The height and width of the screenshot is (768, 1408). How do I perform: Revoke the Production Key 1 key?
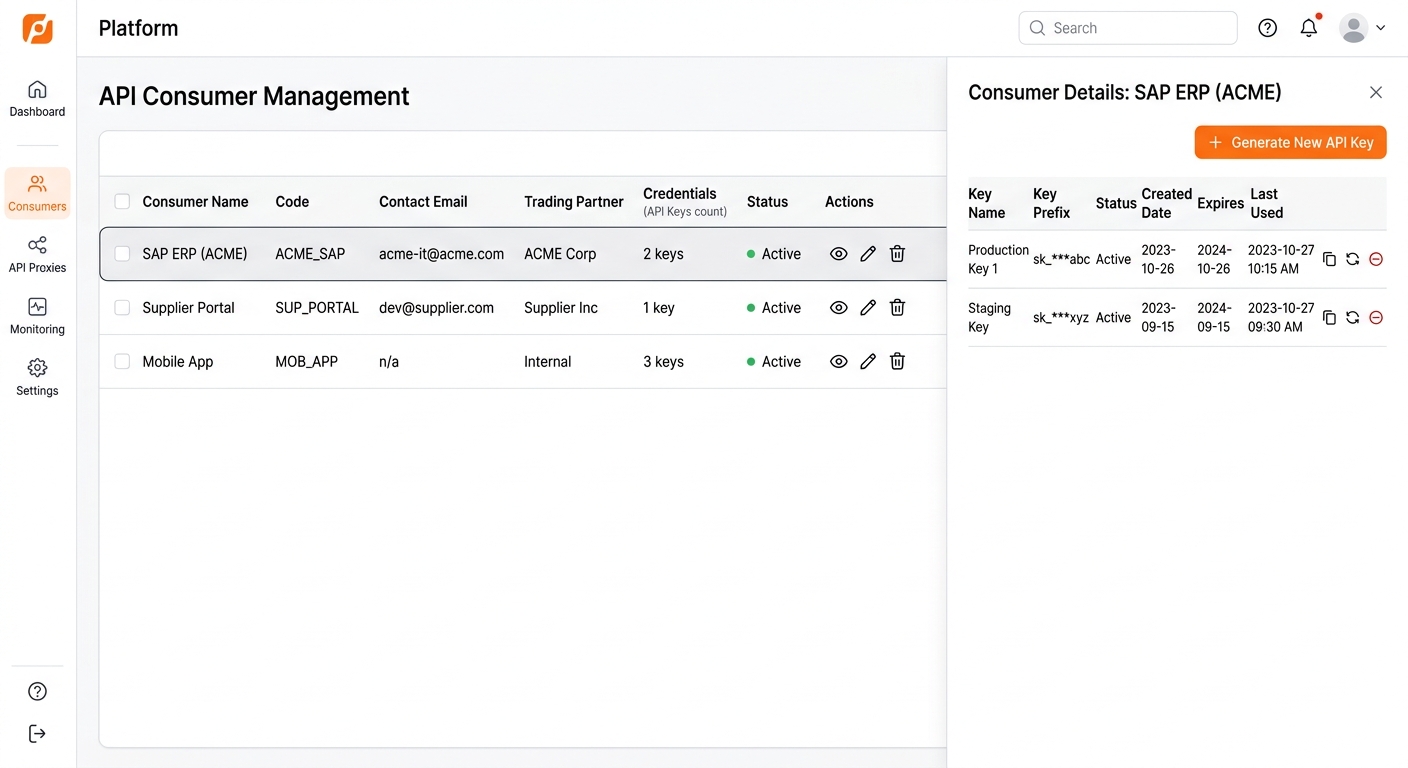coord(1376,259)
